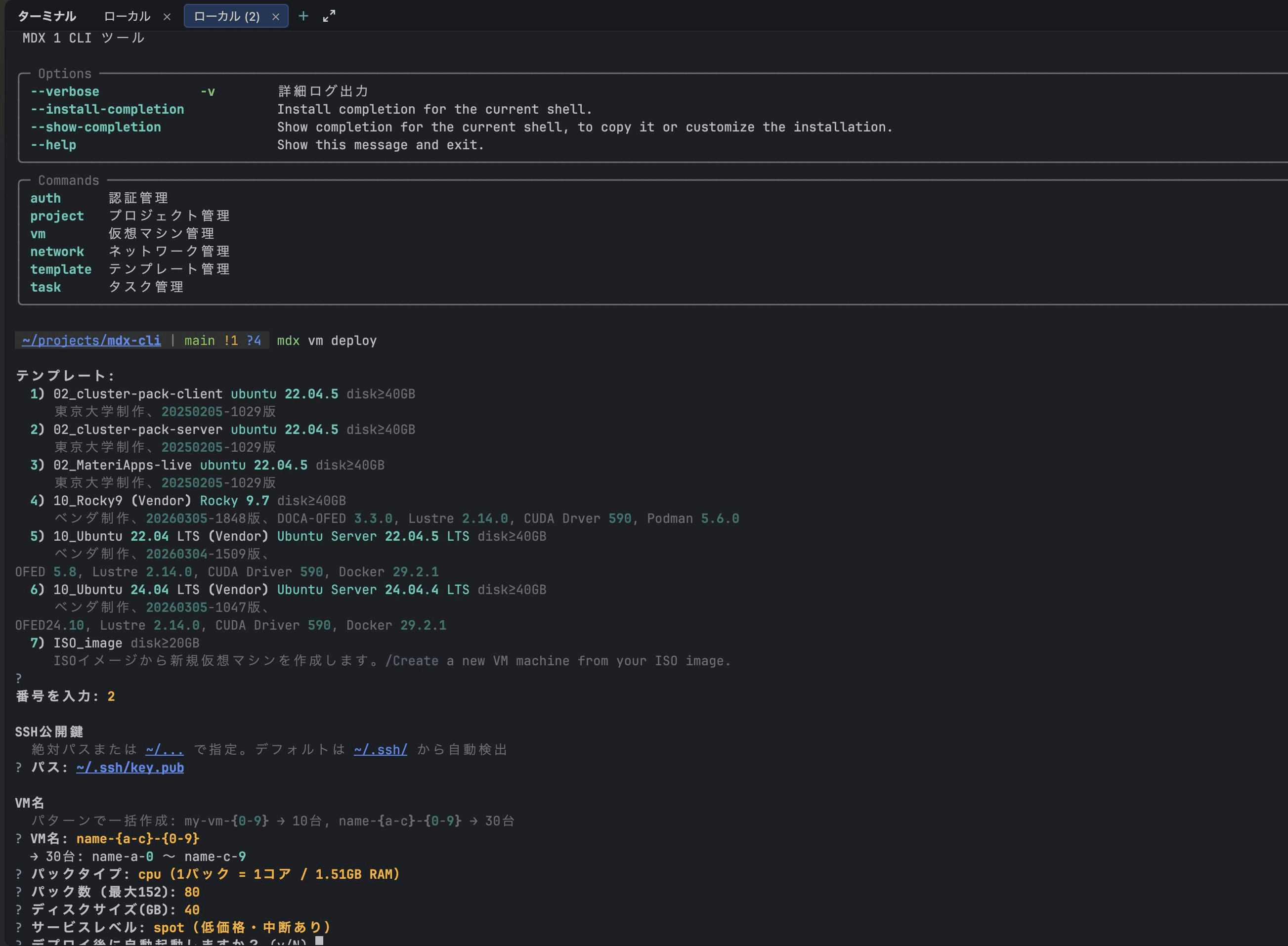The width and height of the screenshot is (1288, 946).
Task: Click the --show-completion option
Action: pos(96,127)
